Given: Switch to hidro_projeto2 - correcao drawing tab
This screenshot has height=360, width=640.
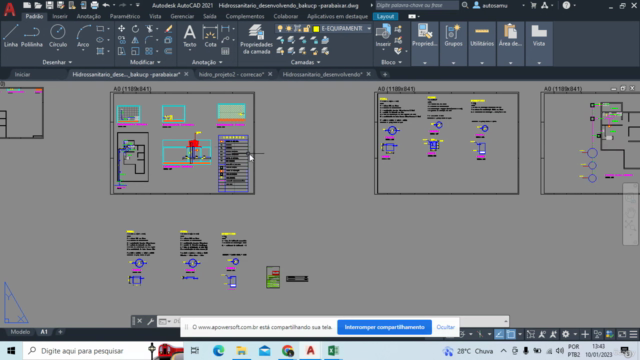Looking at the screenshot, I should [x=231, y=74].
